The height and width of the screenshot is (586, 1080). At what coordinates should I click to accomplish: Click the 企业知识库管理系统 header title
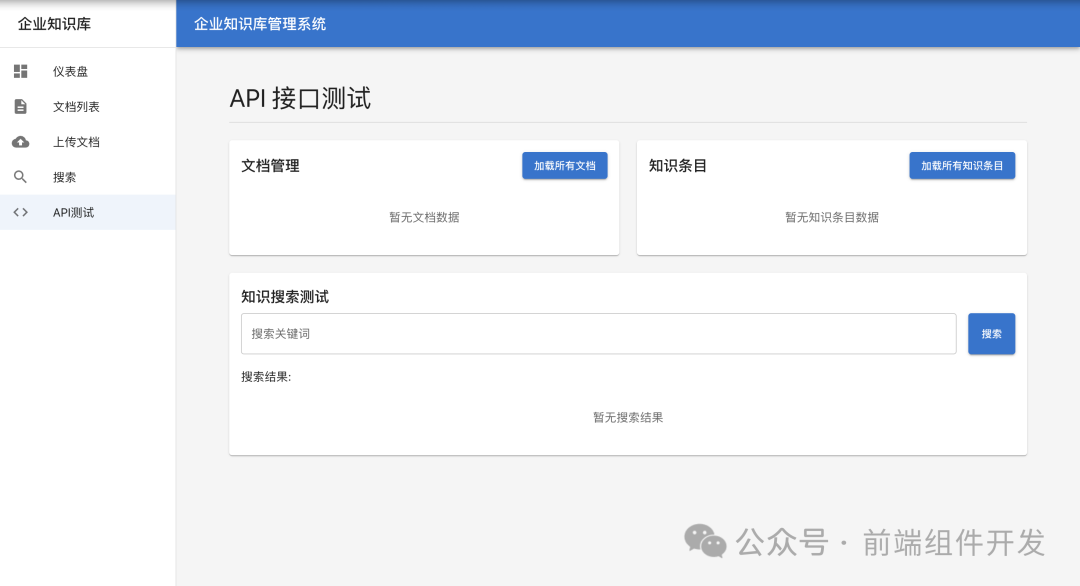point(260,24)
